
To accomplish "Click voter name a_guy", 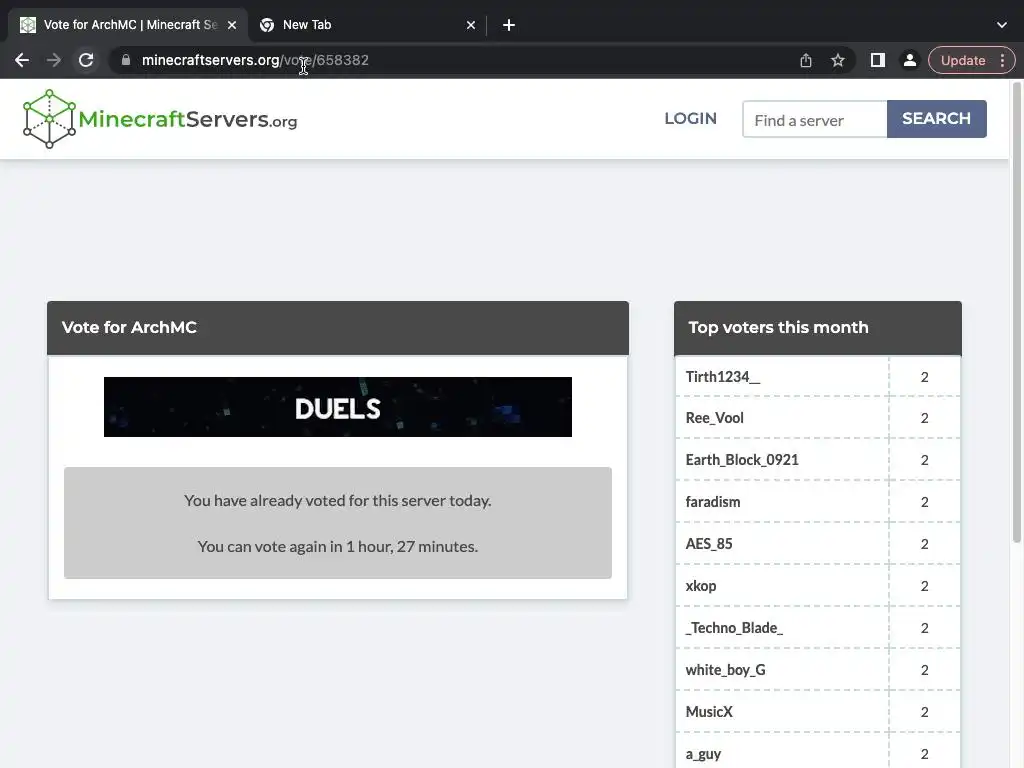I will [x=703, y=754].
